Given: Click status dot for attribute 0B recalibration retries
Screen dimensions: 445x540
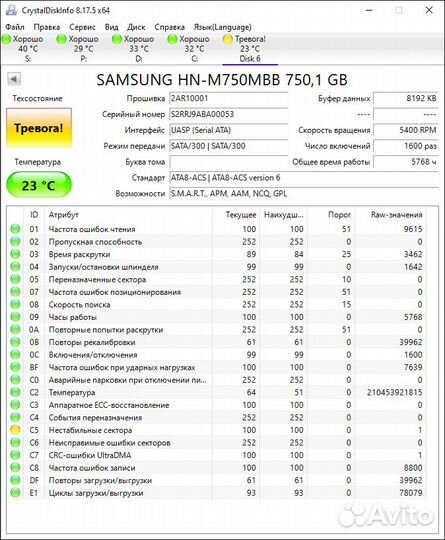Looking at the screenshot, I should coord(15,342).
